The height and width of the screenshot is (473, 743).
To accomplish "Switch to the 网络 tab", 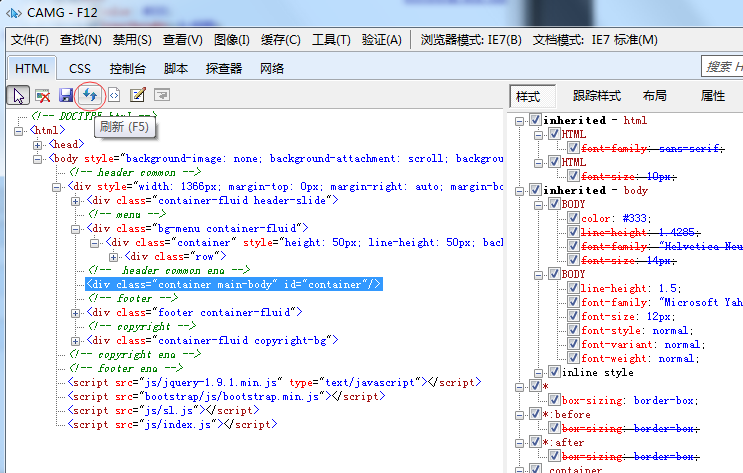I will point(272,69).
